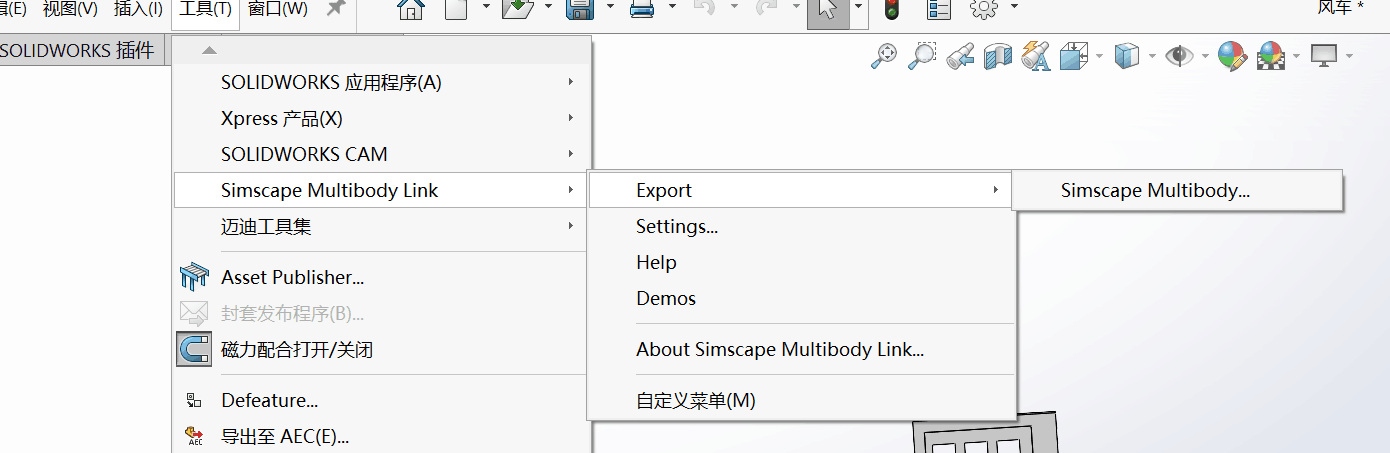Toggle the Hide/Show Items eye icon
This screenshot has height=453, width=1390.
(x=1180, y=56)
